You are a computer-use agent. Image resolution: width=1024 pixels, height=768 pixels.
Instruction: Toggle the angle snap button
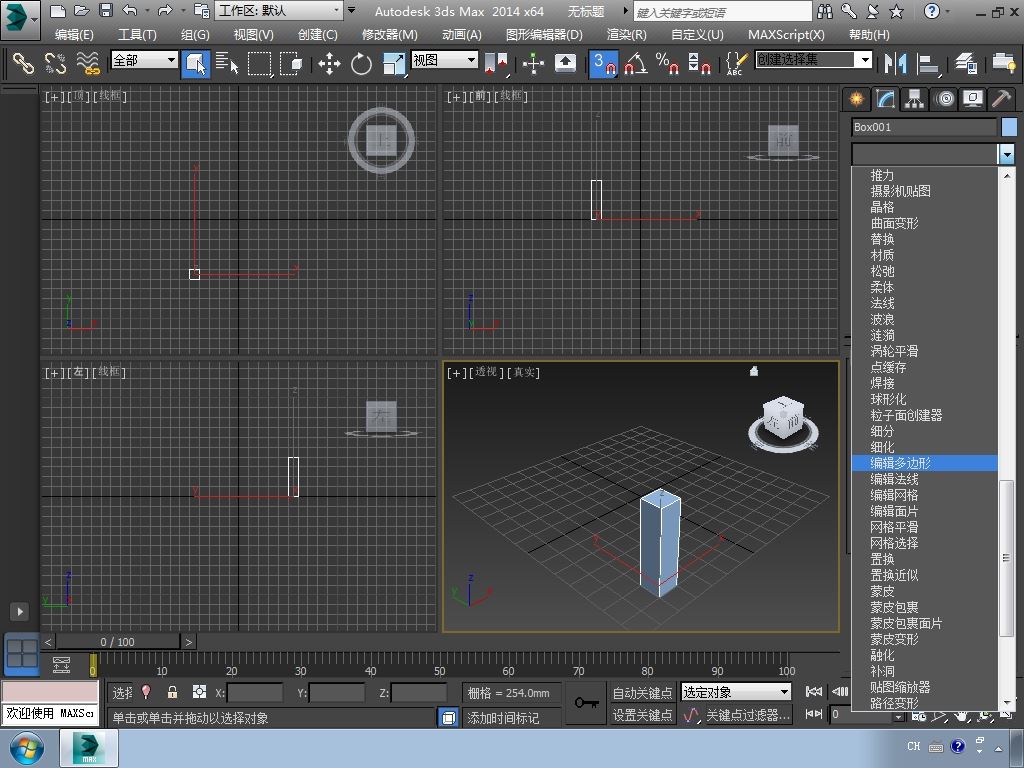pyautogui.click(x=635, y=64)
